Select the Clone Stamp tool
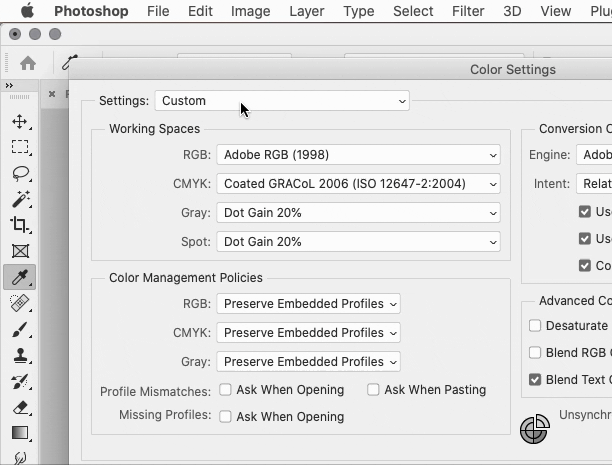The image size is (612, 465). 20,355
